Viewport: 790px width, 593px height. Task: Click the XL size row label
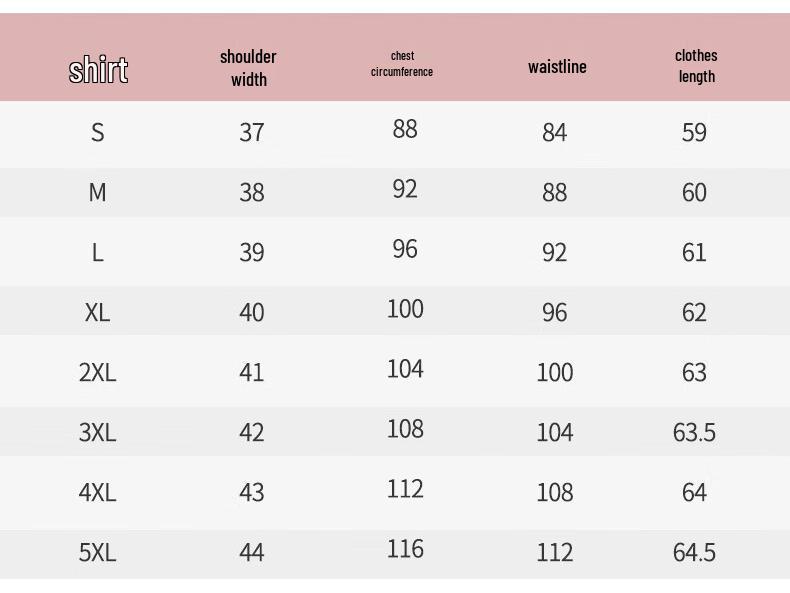click(97, 312)
